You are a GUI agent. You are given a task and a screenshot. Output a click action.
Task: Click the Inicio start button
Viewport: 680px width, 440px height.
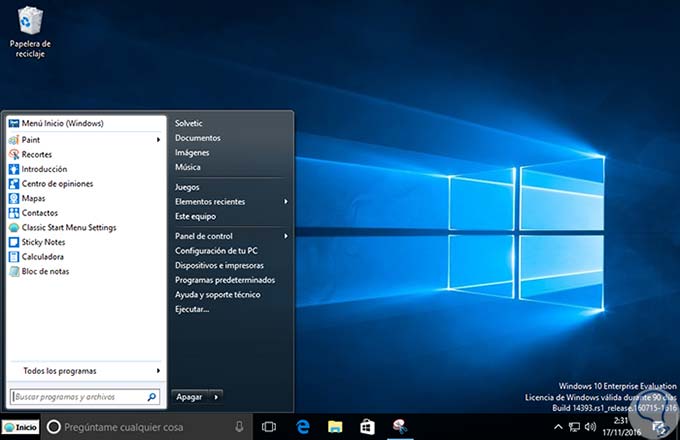(21, 427)
